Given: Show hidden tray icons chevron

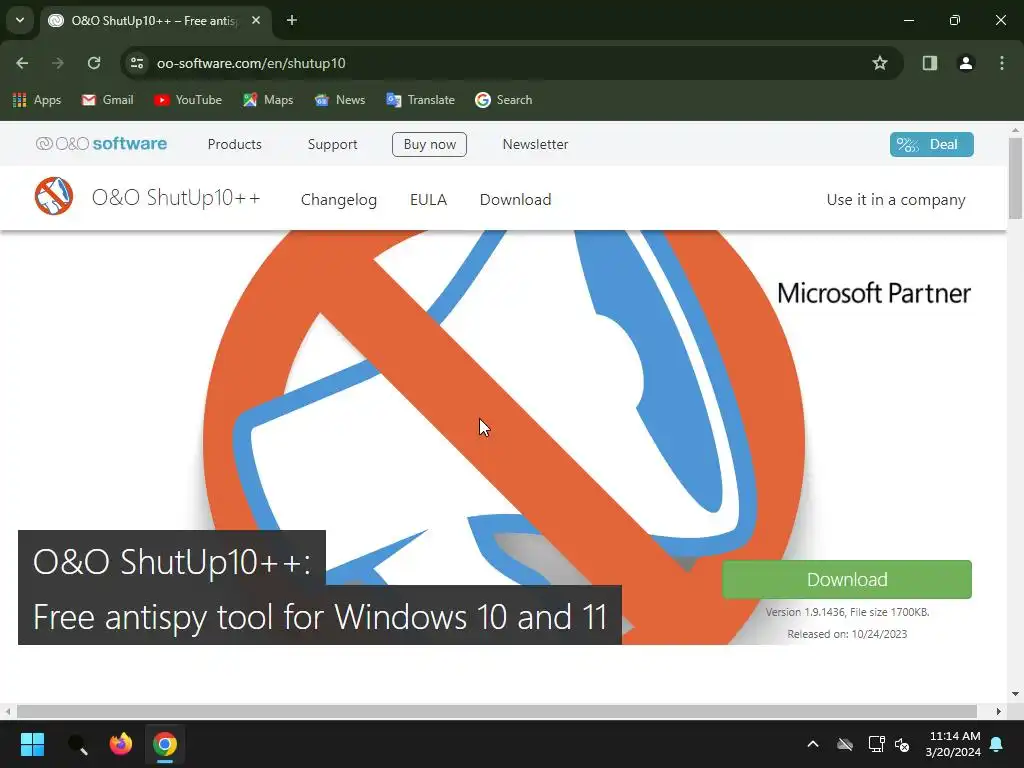Looking at the screenshot, I should [813, 744].
